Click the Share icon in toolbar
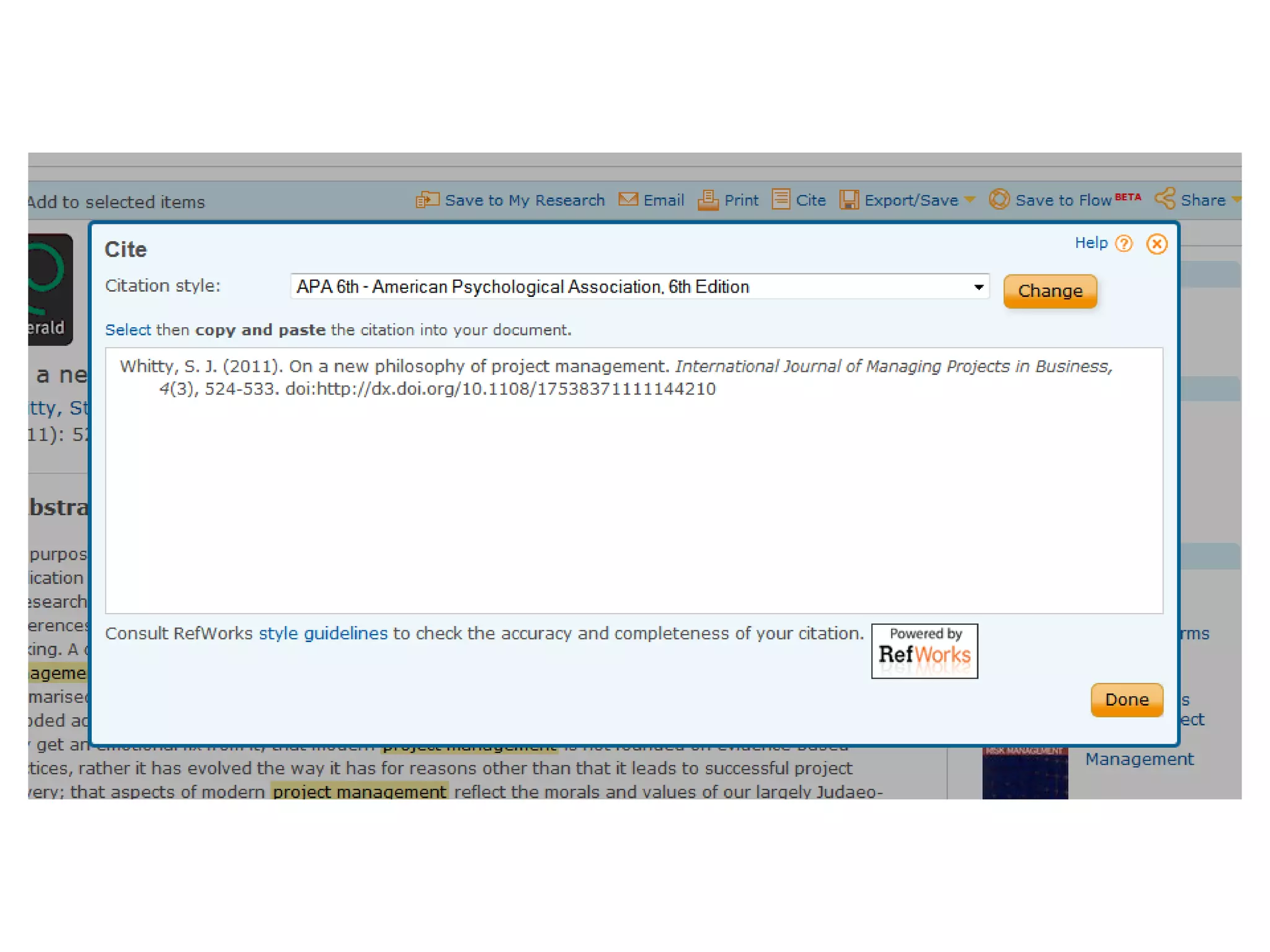1270x952 pixels. coord(1165,198)
